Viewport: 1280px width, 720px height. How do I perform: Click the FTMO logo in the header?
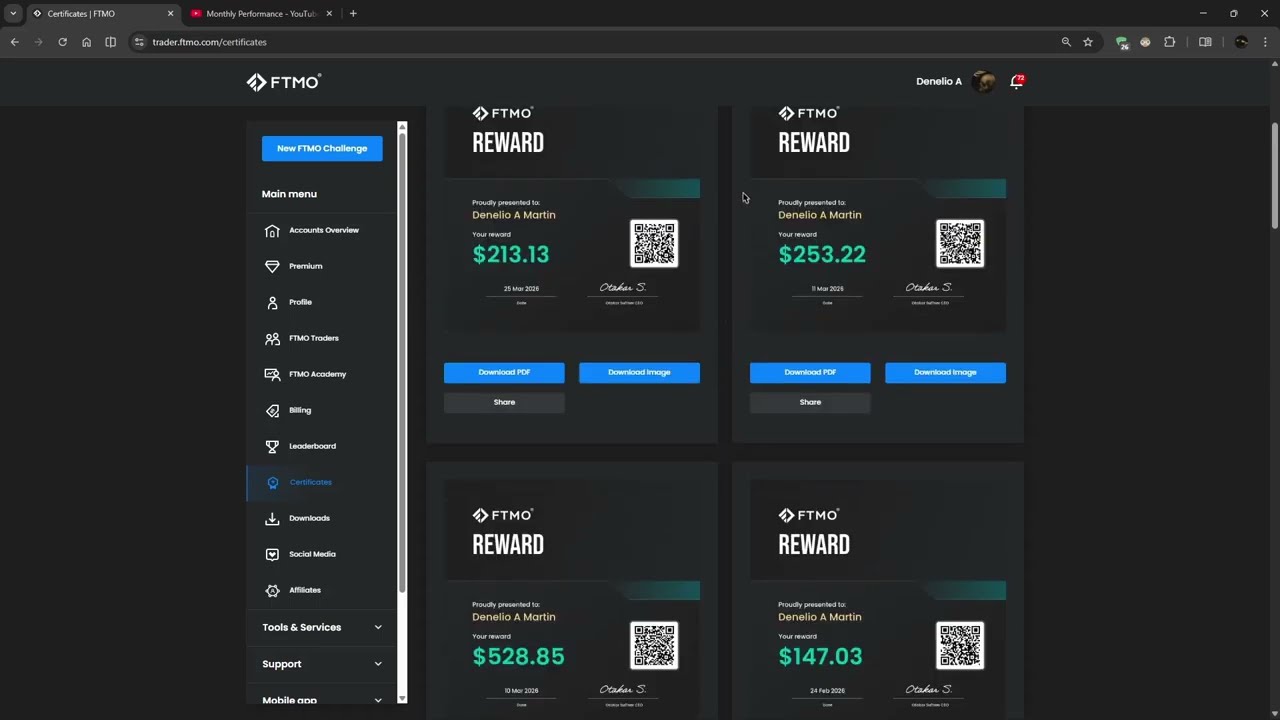click(x=284, y=82)
